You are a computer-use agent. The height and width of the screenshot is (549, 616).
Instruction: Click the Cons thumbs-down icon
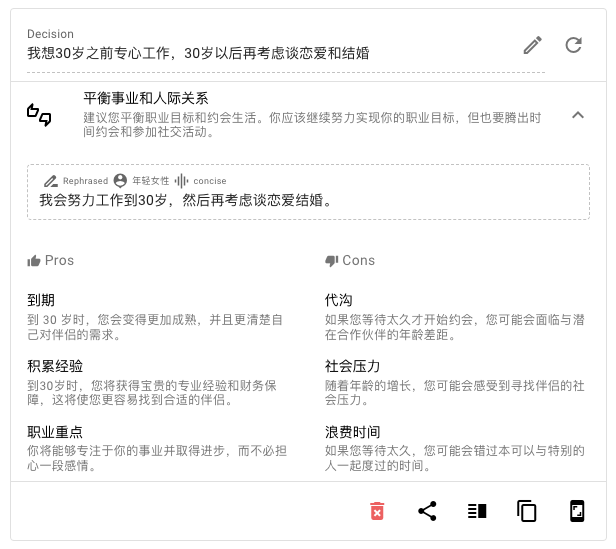pyautogui.click(x=332, y=261)
